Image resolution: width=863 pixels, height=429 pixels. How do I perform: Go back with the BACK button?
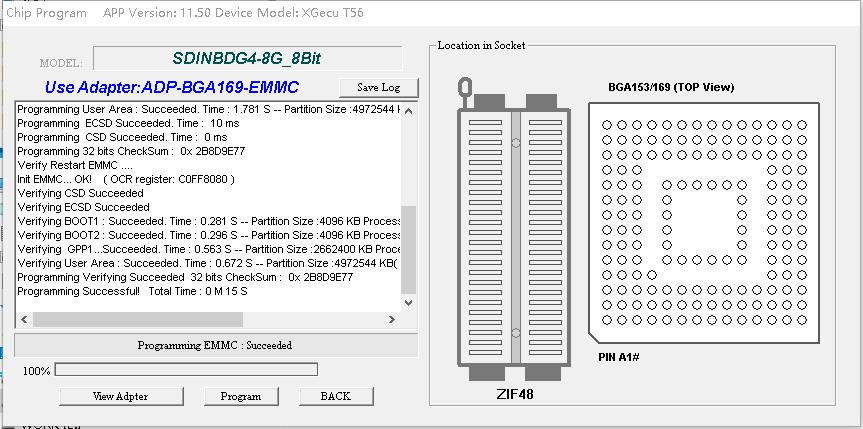pos(335,396)
